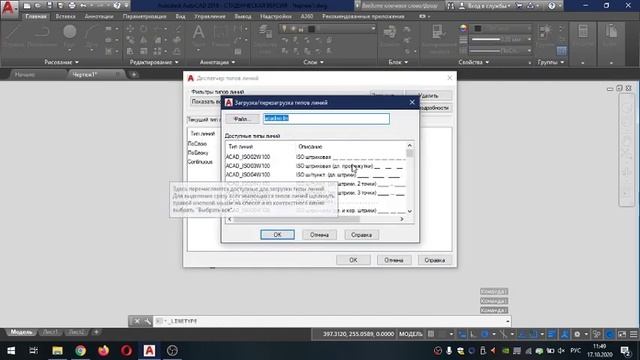Click the calculator Utilities icon
This screenshot has width=640, height=360.
pos(583,32)
